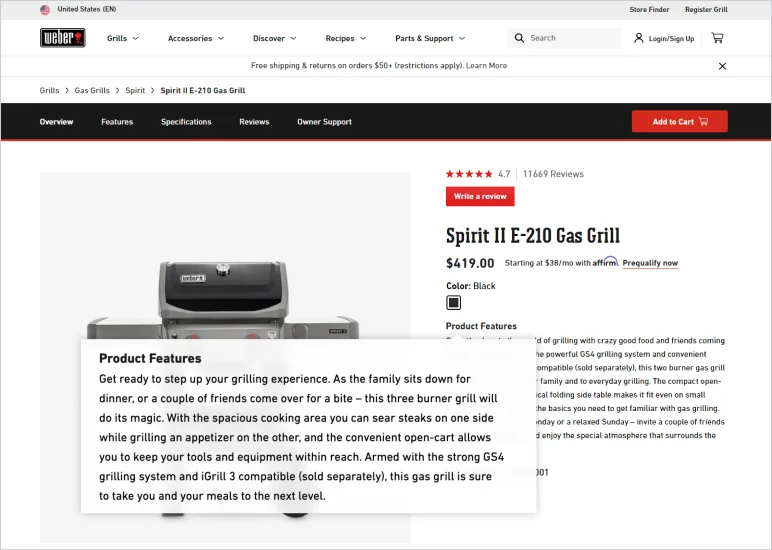772x550 pixels.
Task: Open the shopping cart icon
Action: pyautogui.click(x=717, y=38)
